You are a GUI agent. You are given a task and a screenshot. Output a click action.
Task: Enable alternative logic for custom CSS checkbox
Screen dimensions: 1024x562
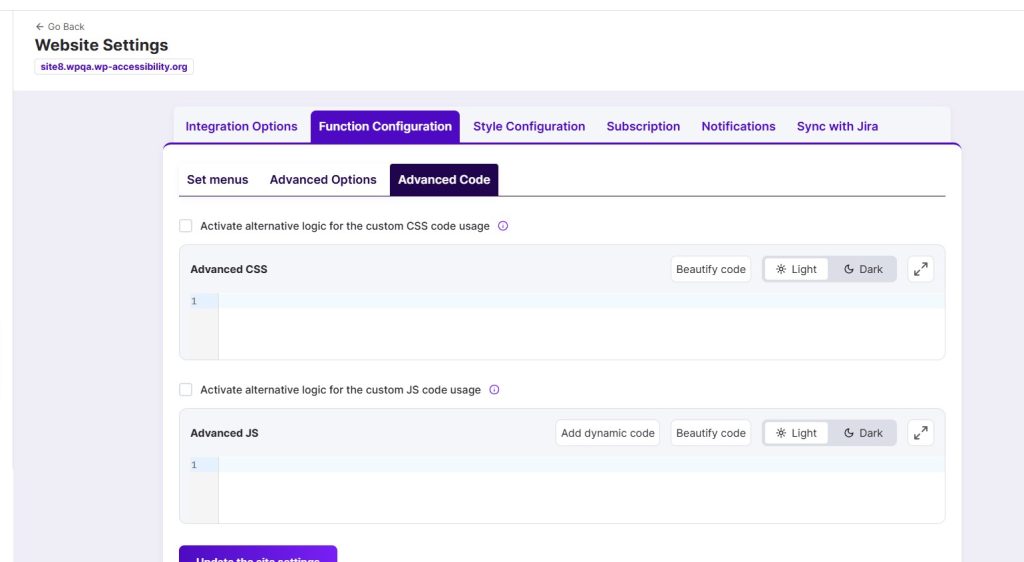(x=186, y=226)
